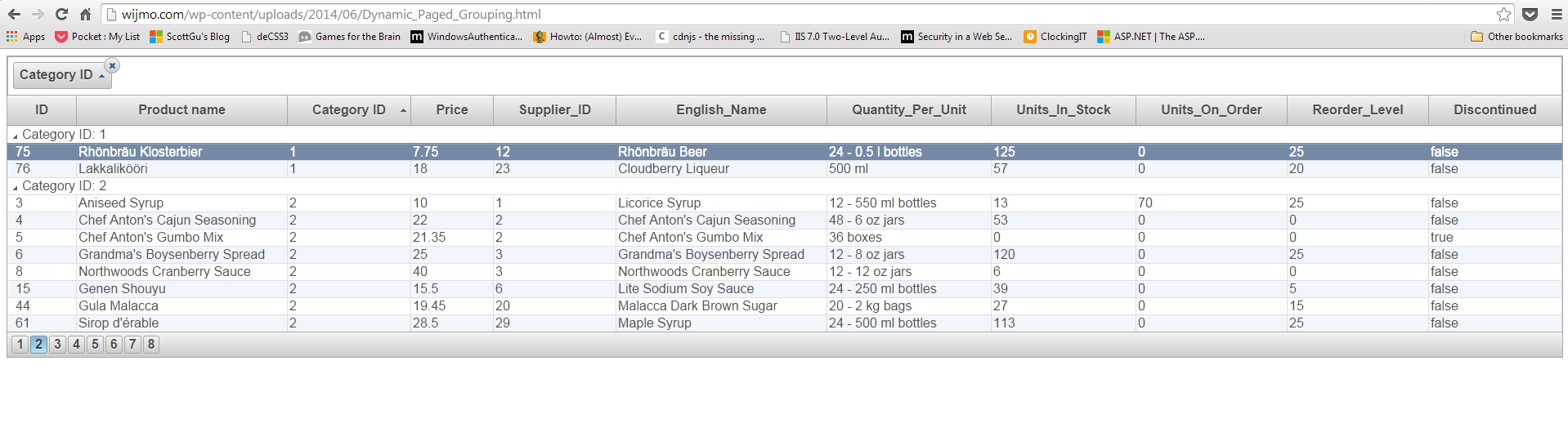This screenshot has width=1568, height=441.
Task: Open the Pocket extension icon
Action: (x=1530, y=15)
